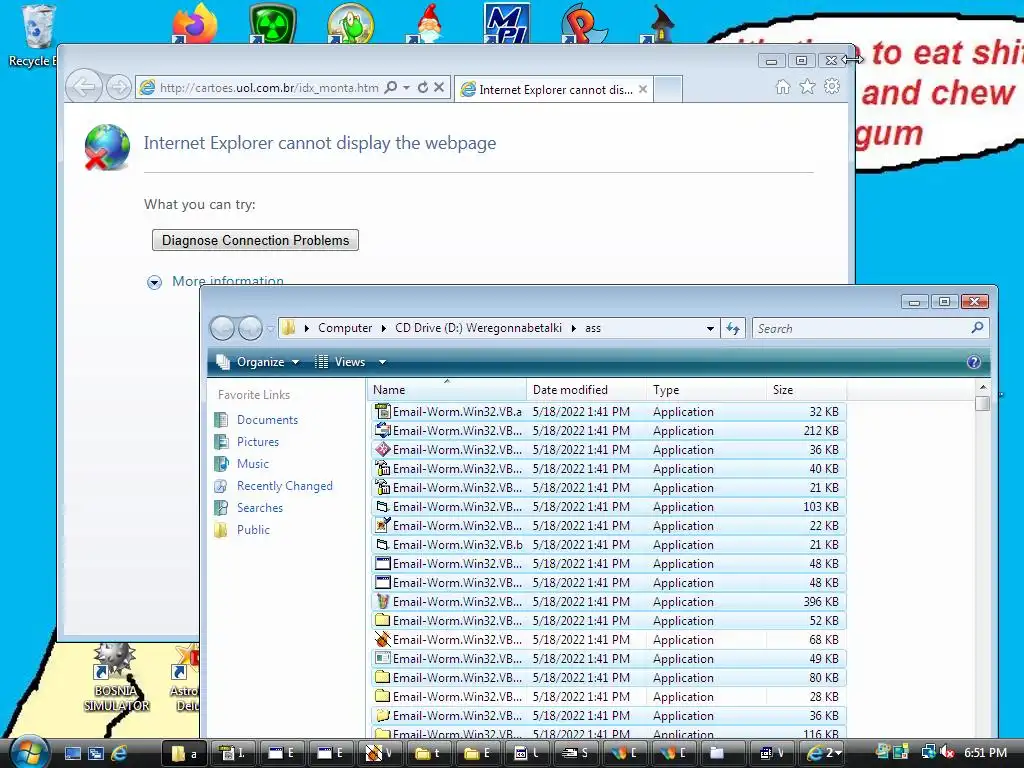The width and height of the screenshot is (1024, 768).
Task: Mute volume icon in the system tray
Action: (x=946, y=753)
